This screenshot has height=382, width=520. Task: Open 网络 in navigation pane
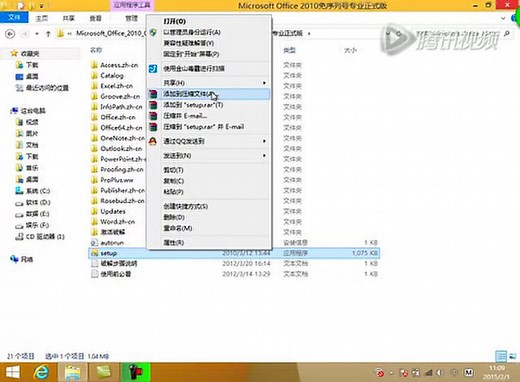click(27, 259)
